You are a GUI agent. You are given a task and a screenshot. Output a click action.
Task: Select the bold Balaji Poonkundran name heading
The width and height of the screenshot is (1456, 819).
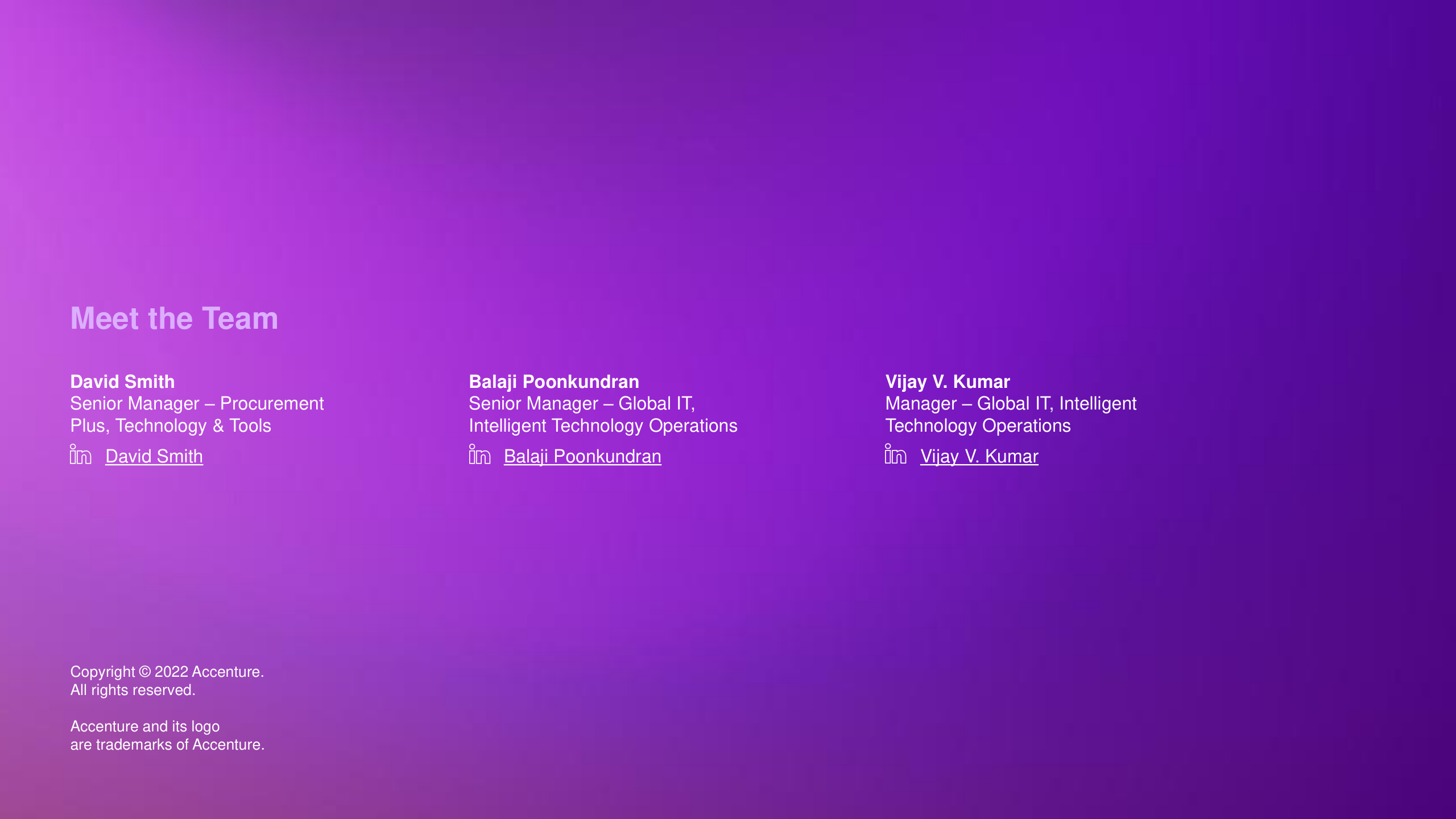click(553, 382)
